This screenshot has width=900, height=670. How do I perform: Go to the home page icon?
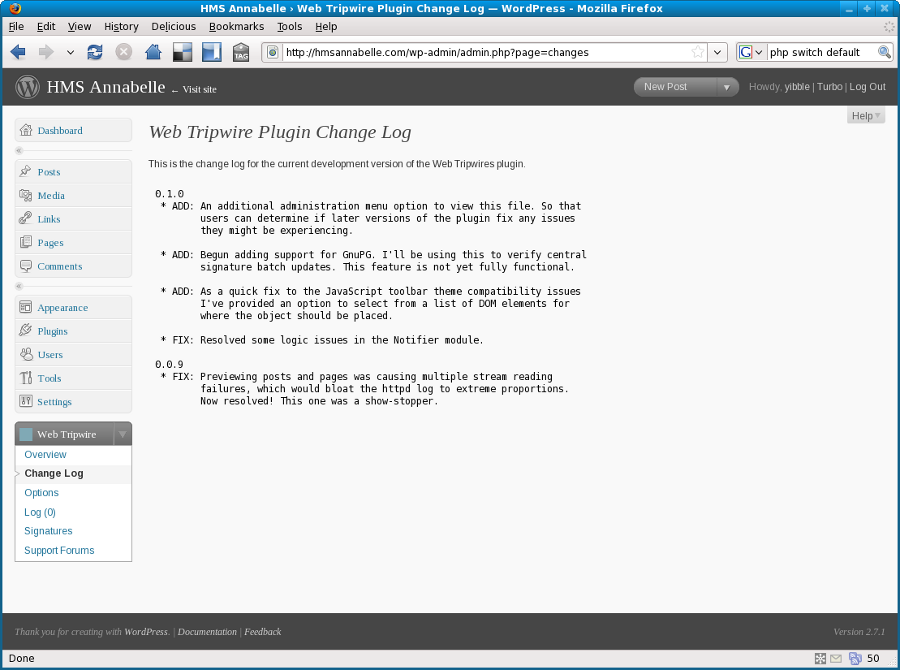click(x=153, y=52)
